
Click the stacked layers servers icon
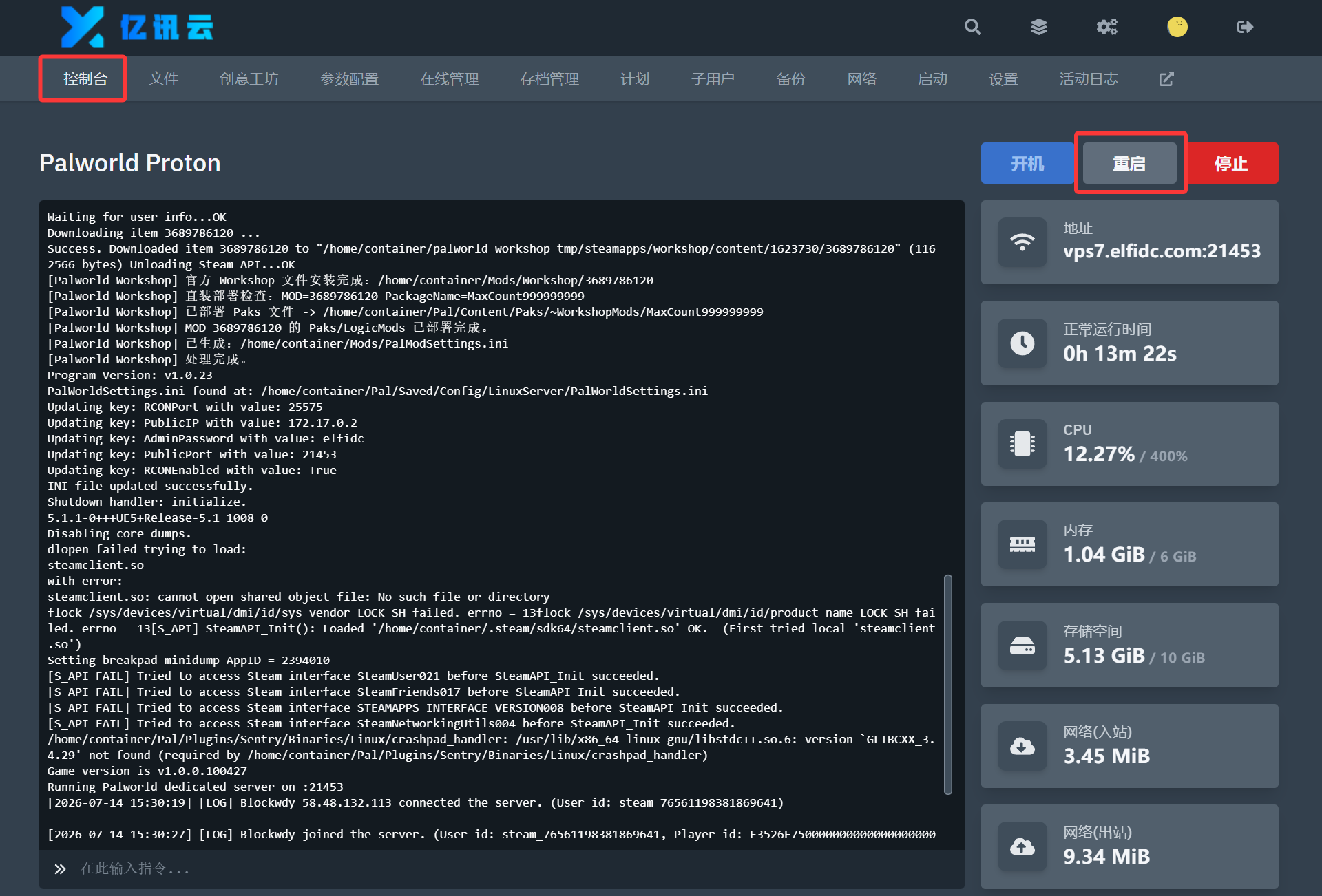click(x=1039, y=27)
